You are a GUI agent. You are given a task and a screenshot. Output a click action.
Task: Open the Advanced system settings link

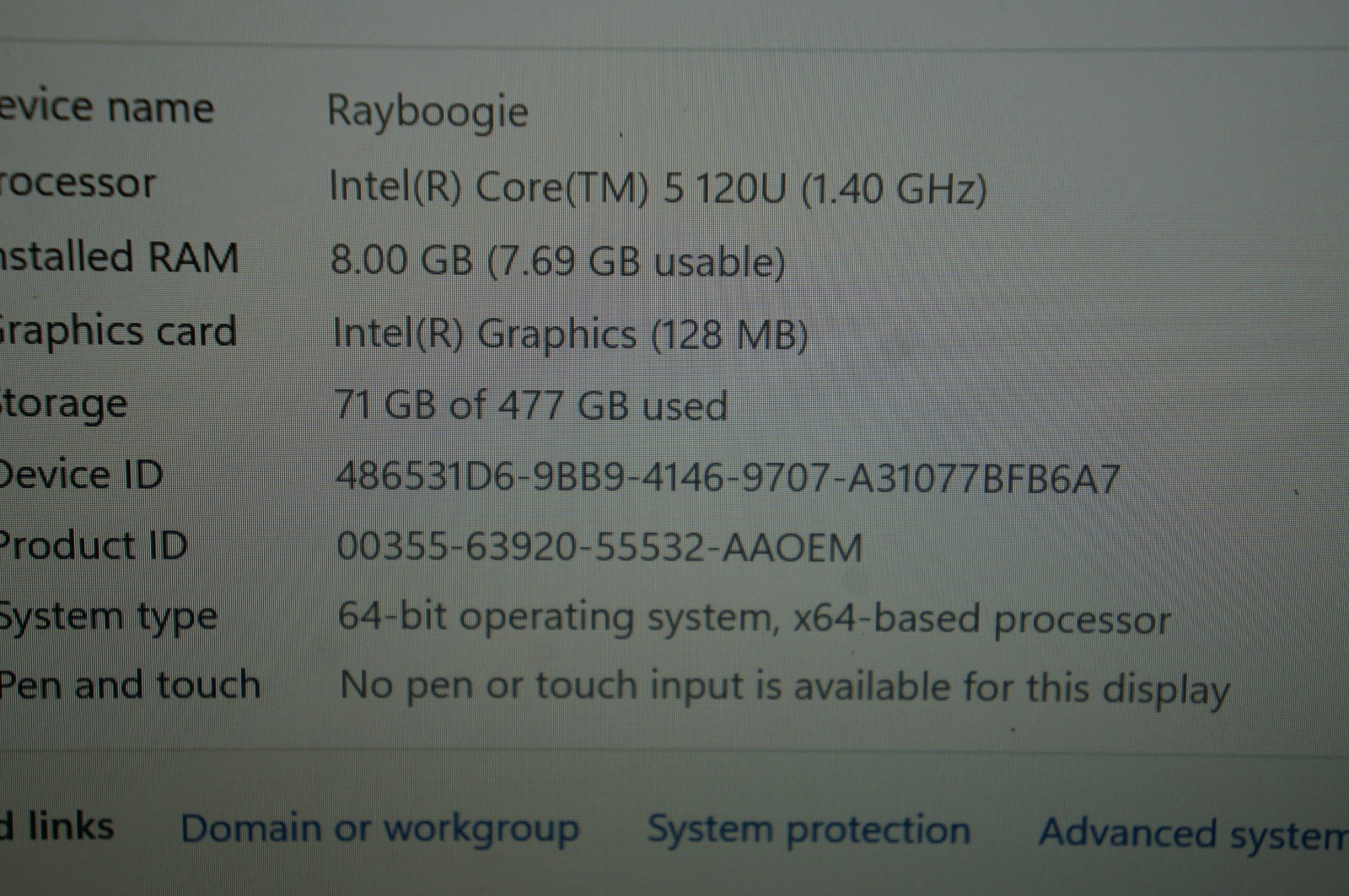point(1194,834)
